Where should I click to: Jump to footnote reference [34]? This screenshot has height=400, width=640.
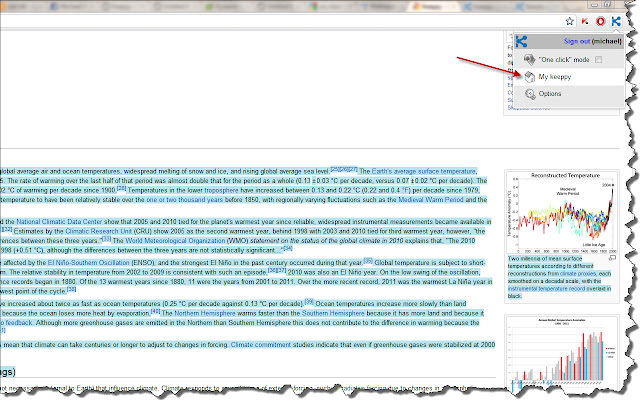tap(288, 248)
